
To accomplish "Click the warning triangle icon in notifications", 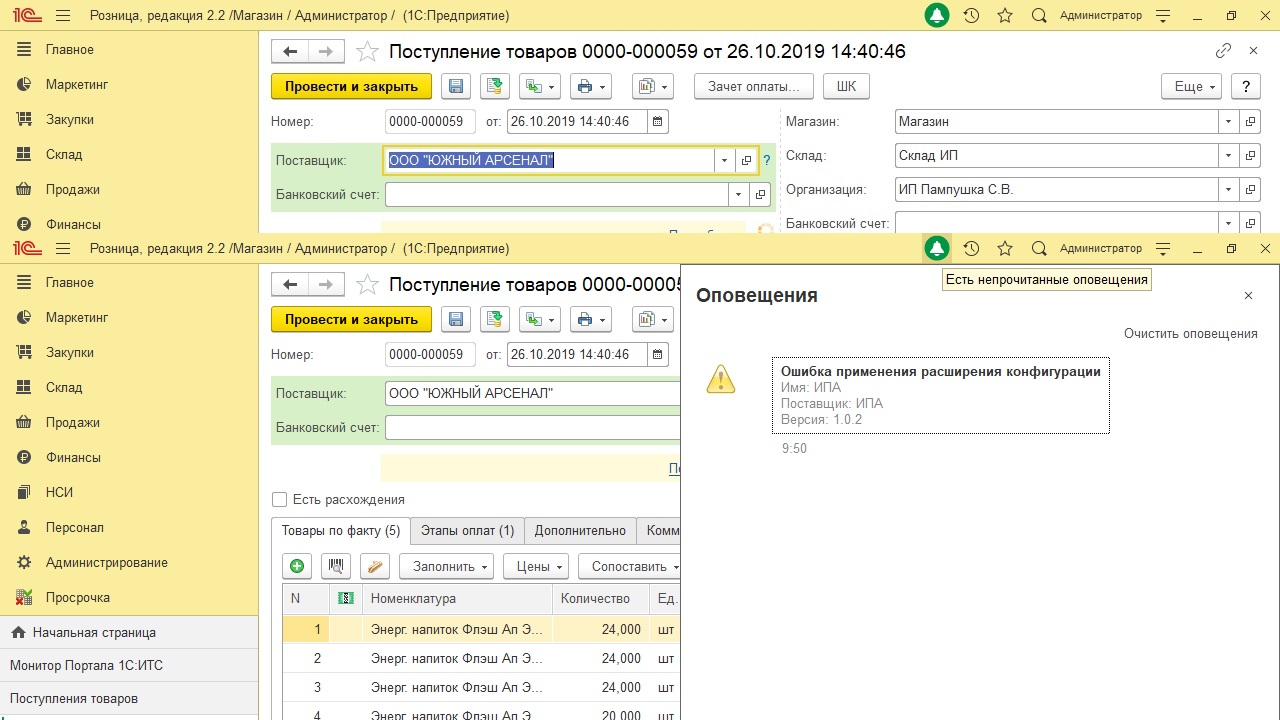I will point(721,379).
